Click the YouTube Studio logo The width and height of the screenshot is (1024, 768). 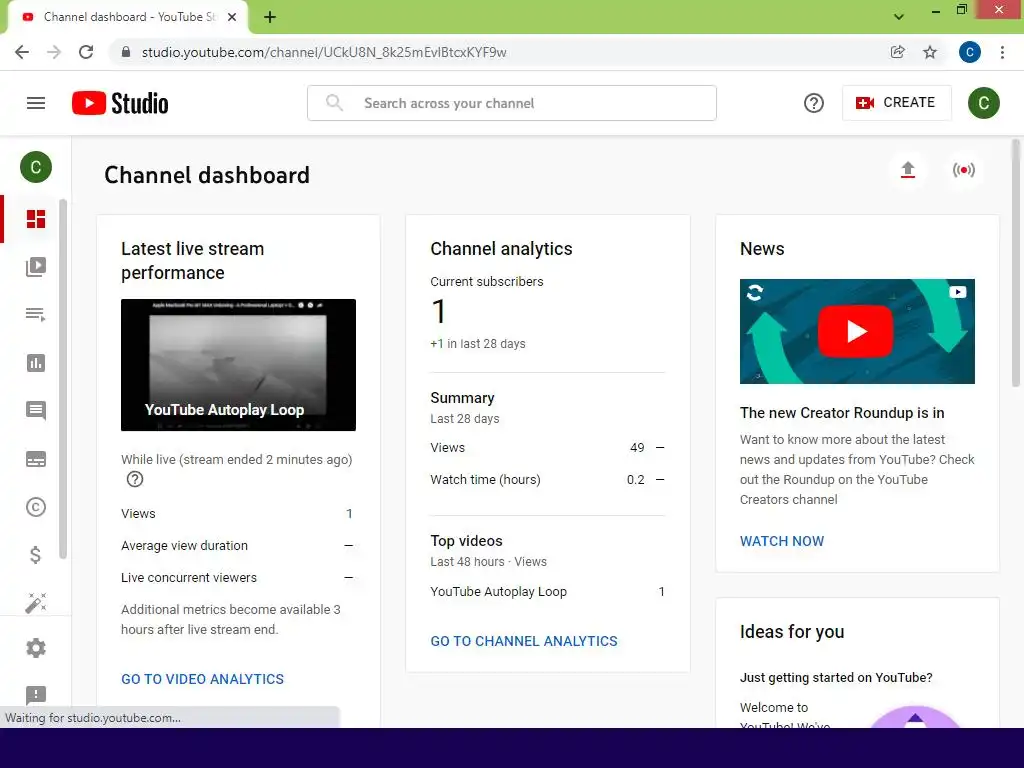(x=120, y=103)
